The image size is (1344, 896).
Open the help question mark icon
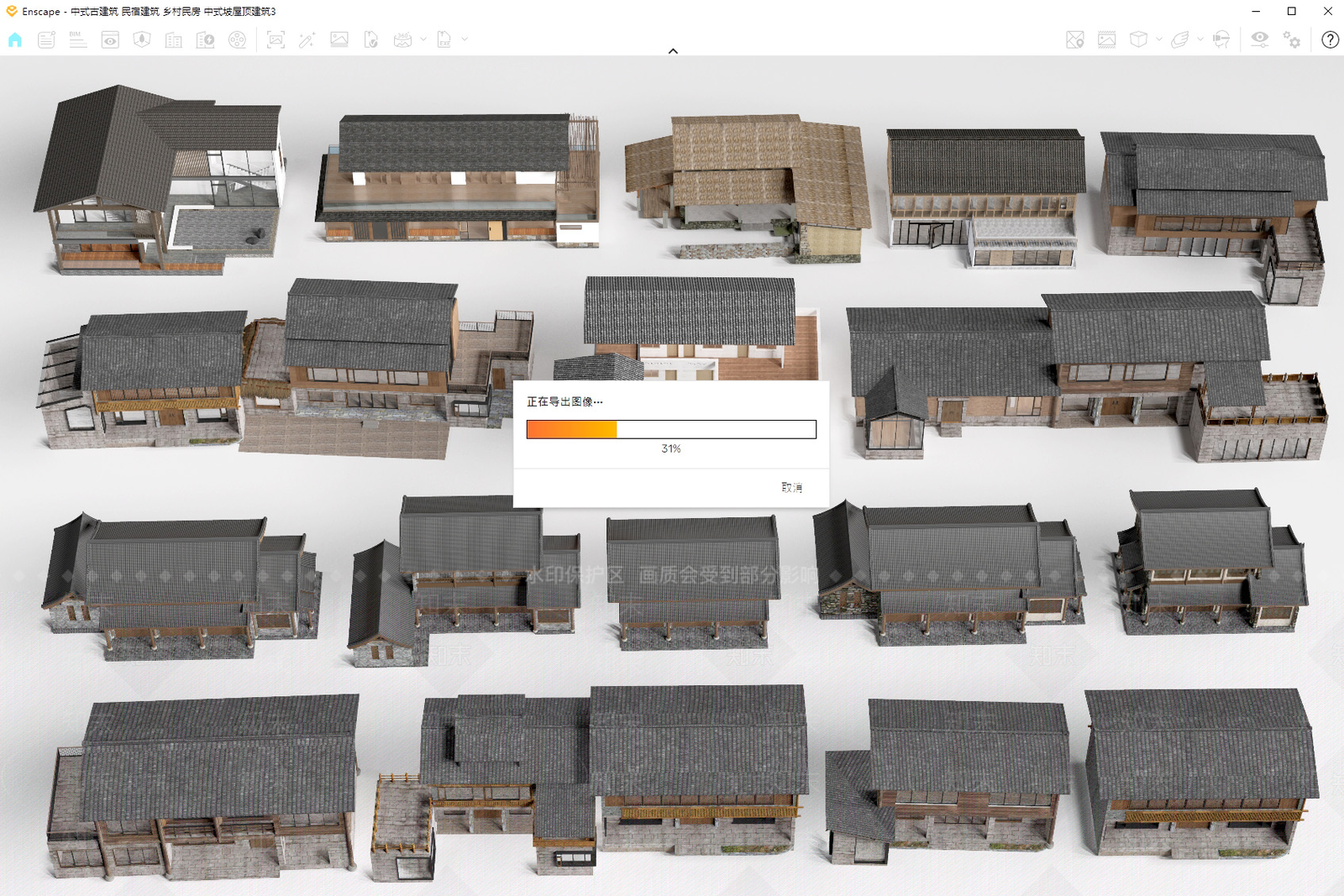coord(1330,39)
